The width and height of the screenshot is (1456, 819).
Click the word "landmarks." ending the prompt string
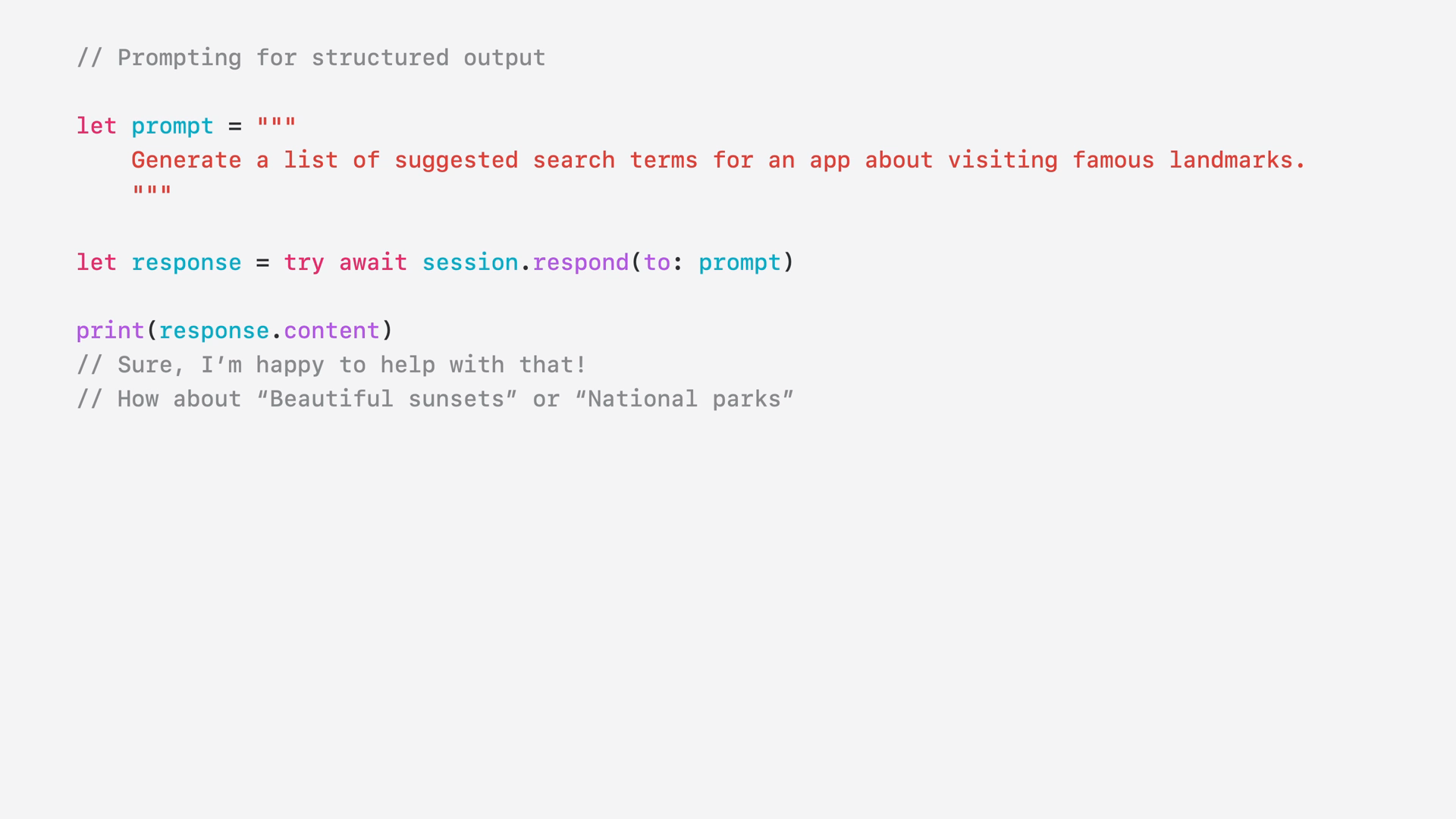[x=1237, y=160]
